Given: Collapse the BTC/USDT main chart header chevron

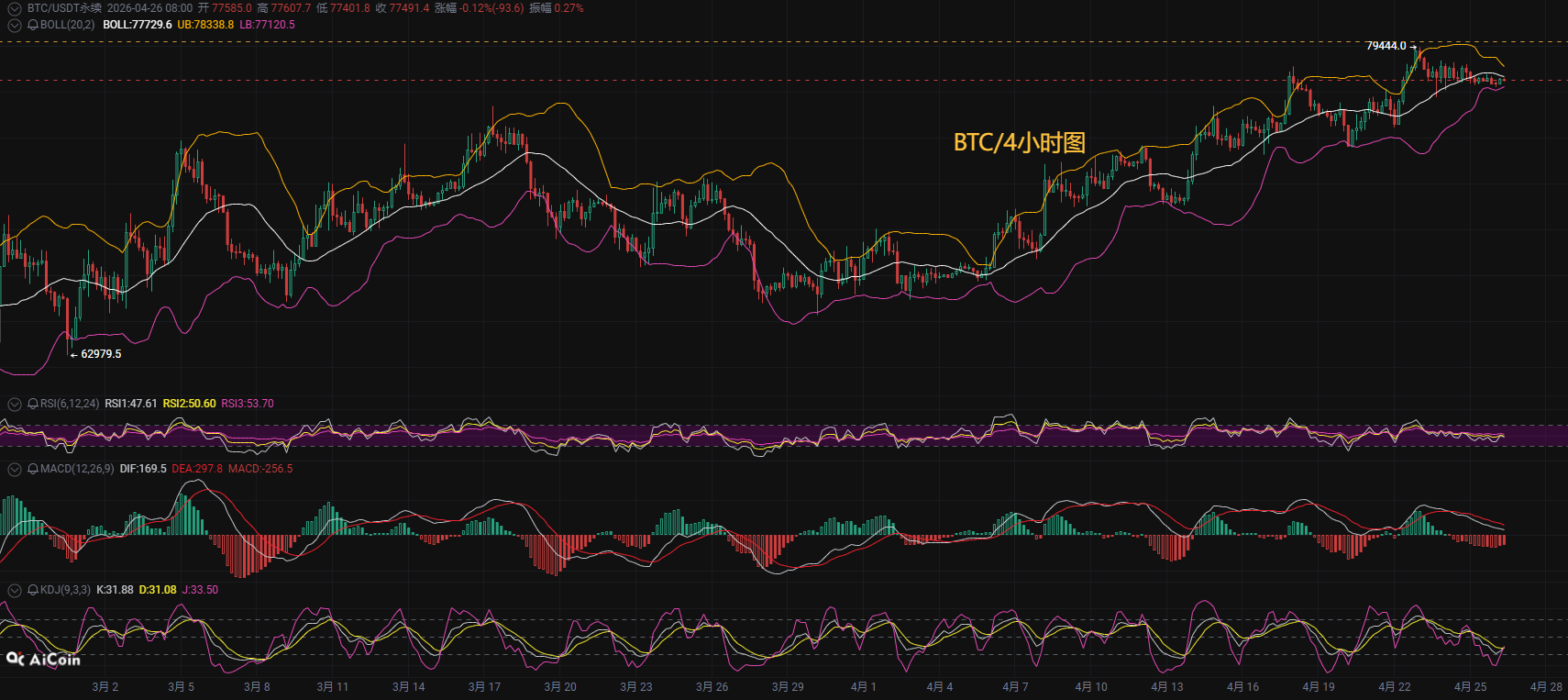Looking at the screenshot, I should click(x=15, y=8).
